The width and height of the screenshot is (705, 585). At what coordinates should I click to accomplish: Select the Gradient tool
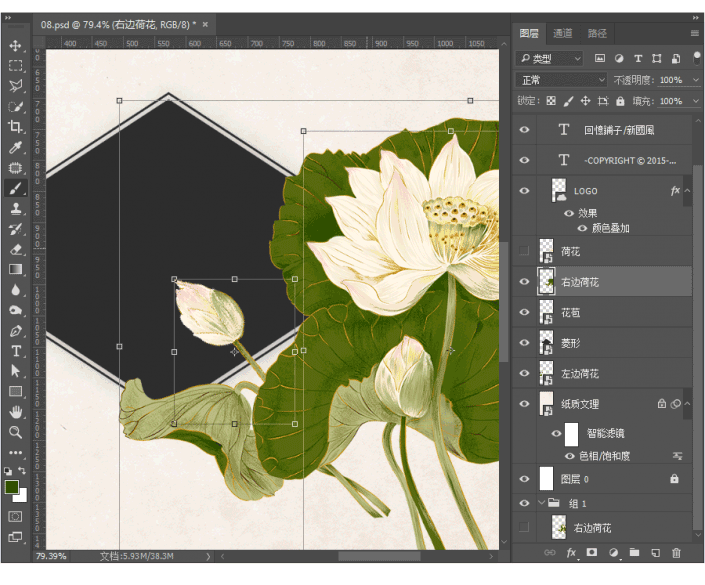[x=15, y=269]
